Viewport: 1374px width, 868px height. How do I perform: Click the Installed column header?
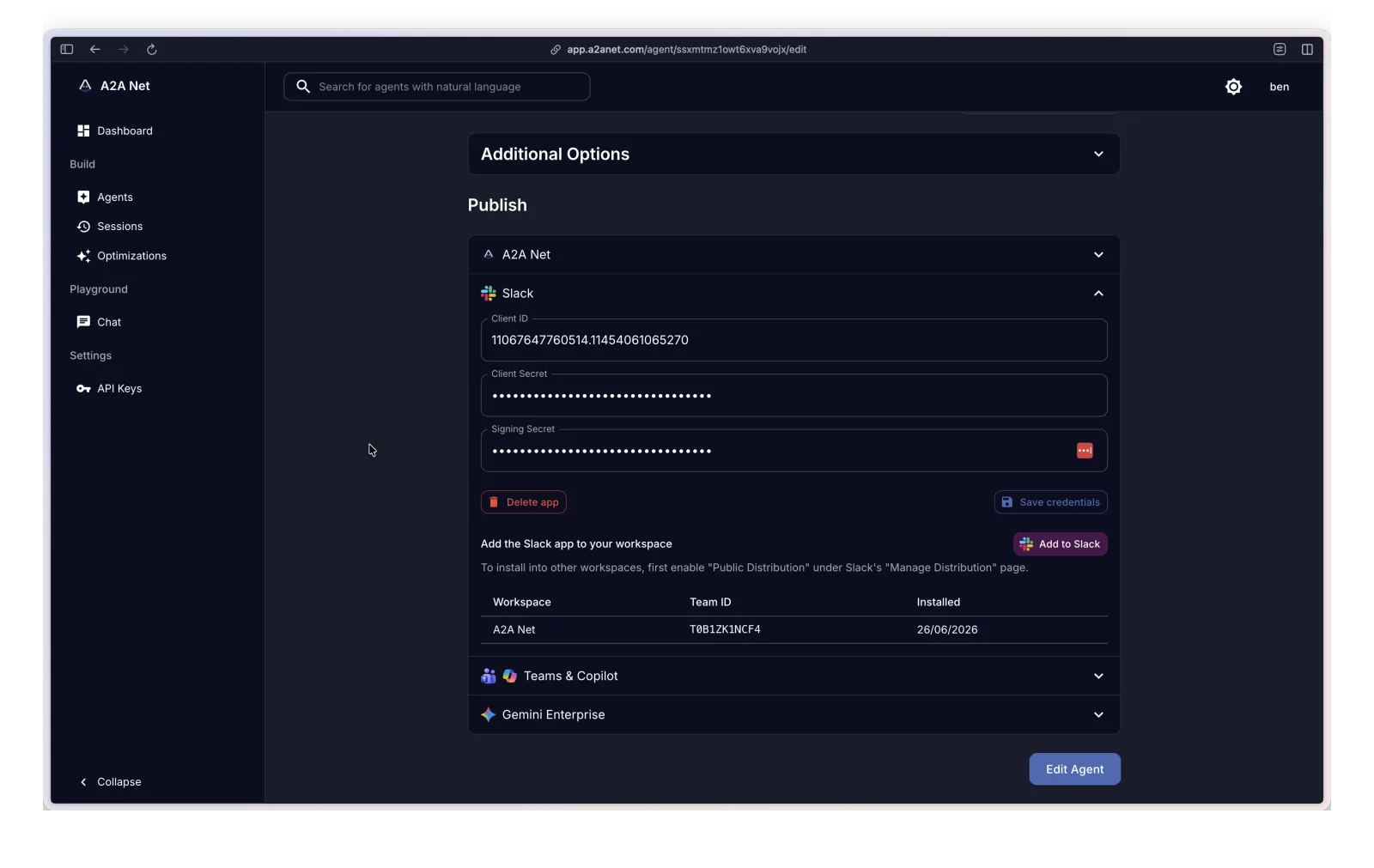pos(939,603)
